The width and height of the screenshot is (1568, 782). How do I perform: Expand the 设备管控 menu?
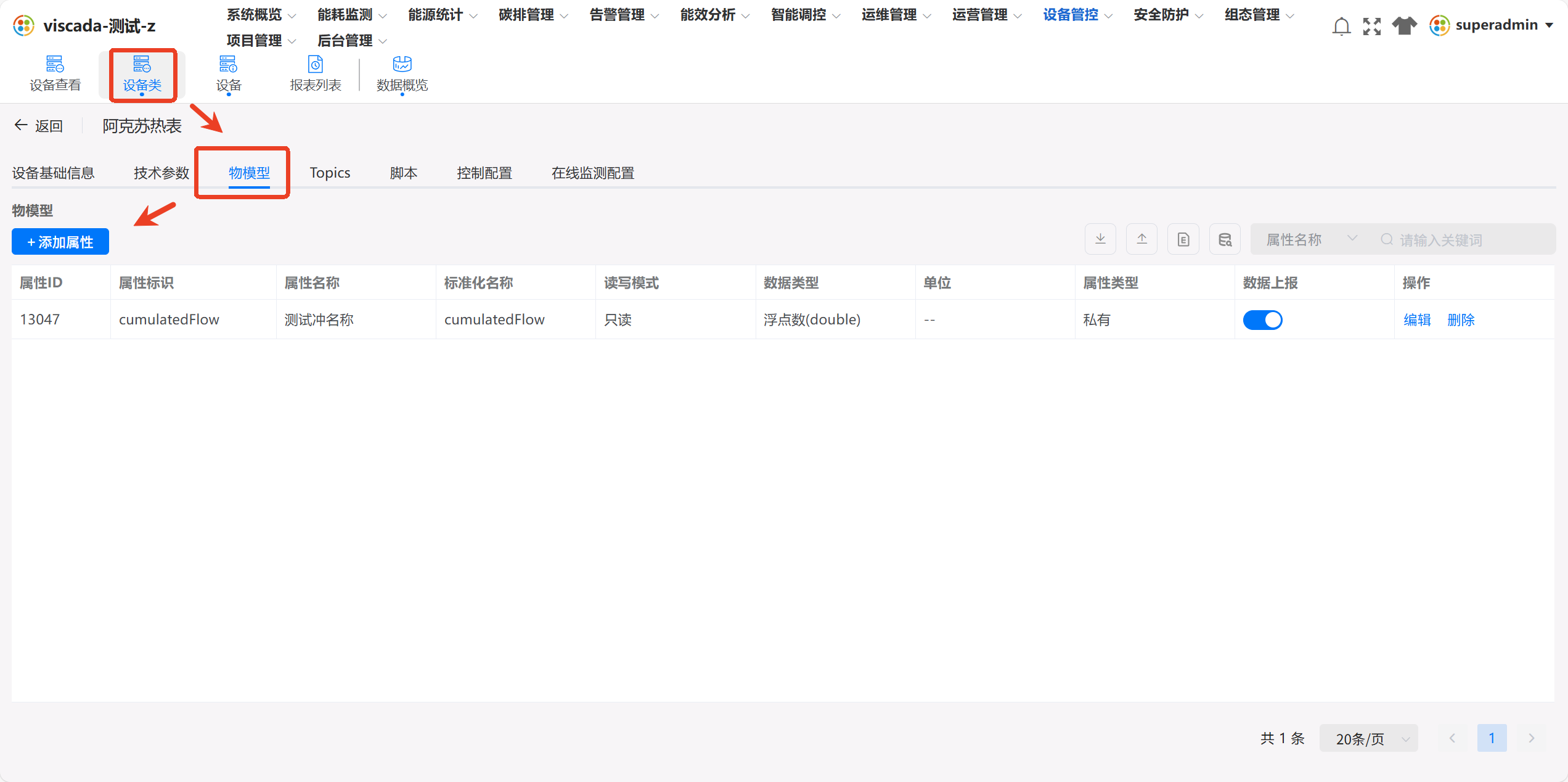[x=1077, y=15]
